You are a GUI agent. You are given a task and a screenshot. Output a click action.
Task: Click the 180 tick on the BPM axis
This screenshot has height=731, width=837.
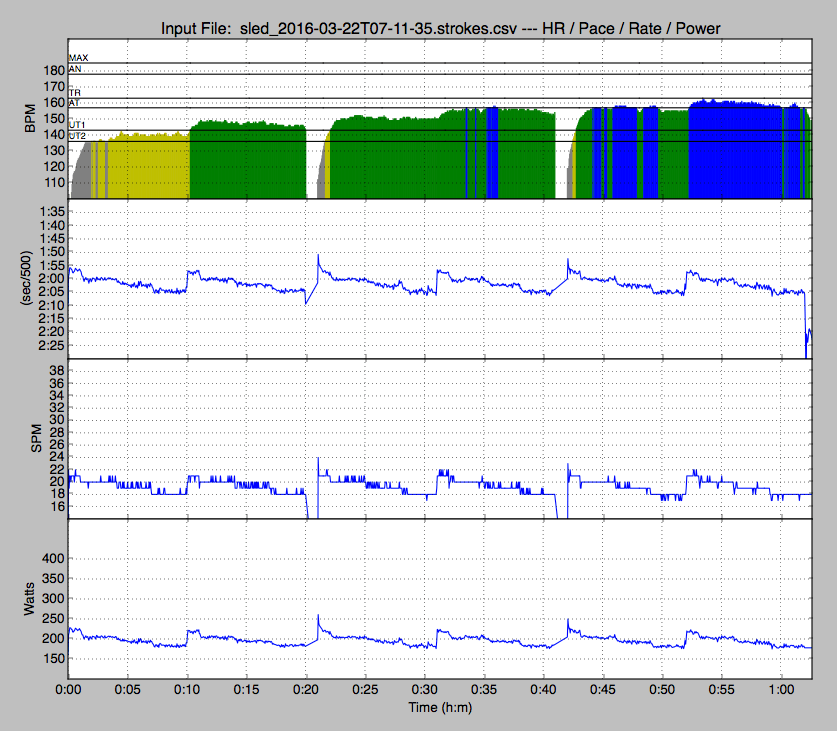coord(49,71)
